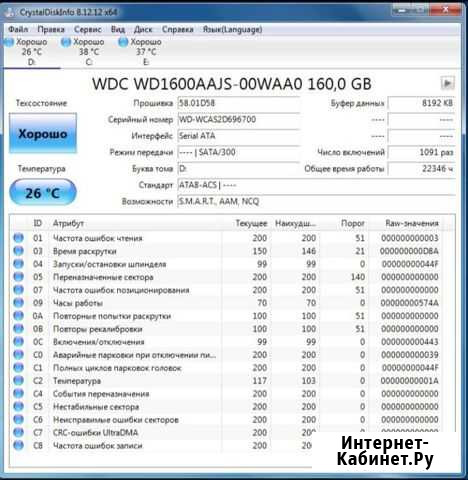468x480 pixels.
Task: Select row CRC-ошибки UltraDMA
Action: coord(227,433)
